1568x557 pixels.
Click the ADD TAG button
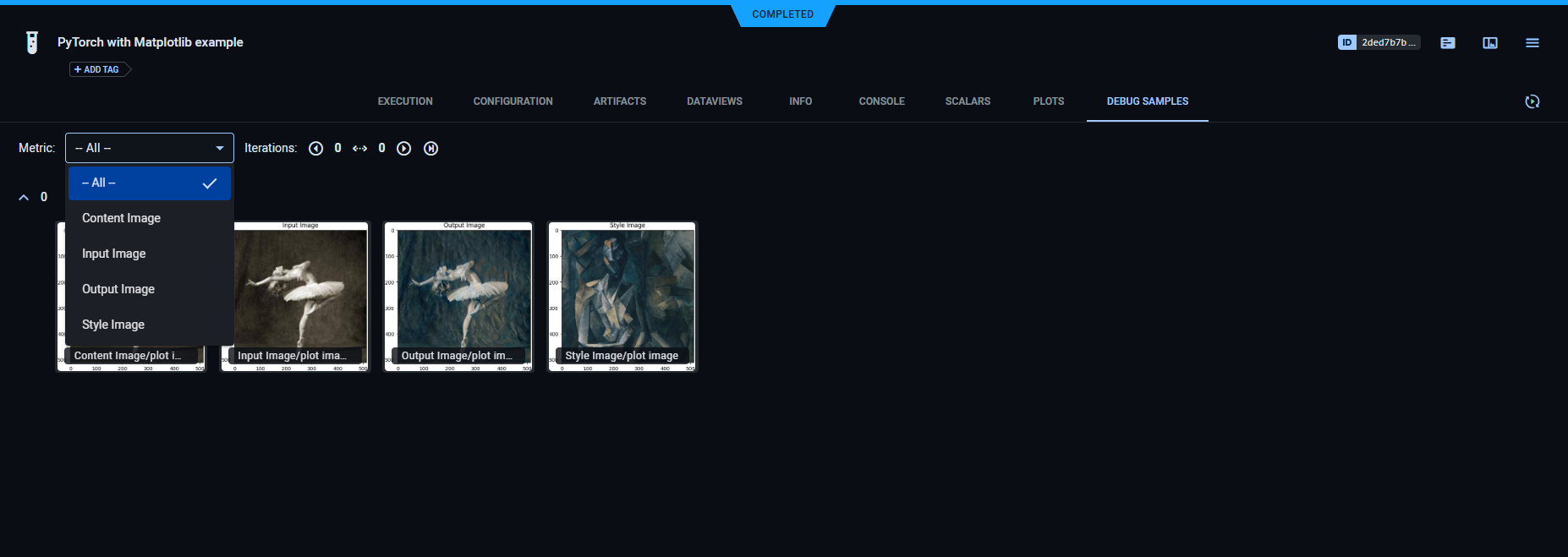pos(97,70)
